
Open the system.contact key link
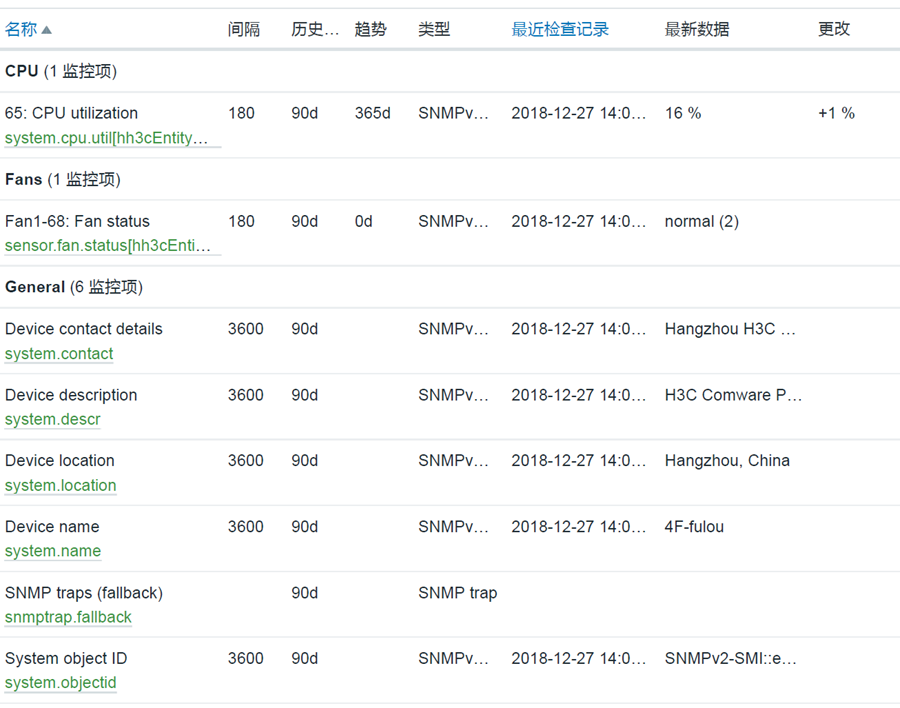tap(59, 354)
